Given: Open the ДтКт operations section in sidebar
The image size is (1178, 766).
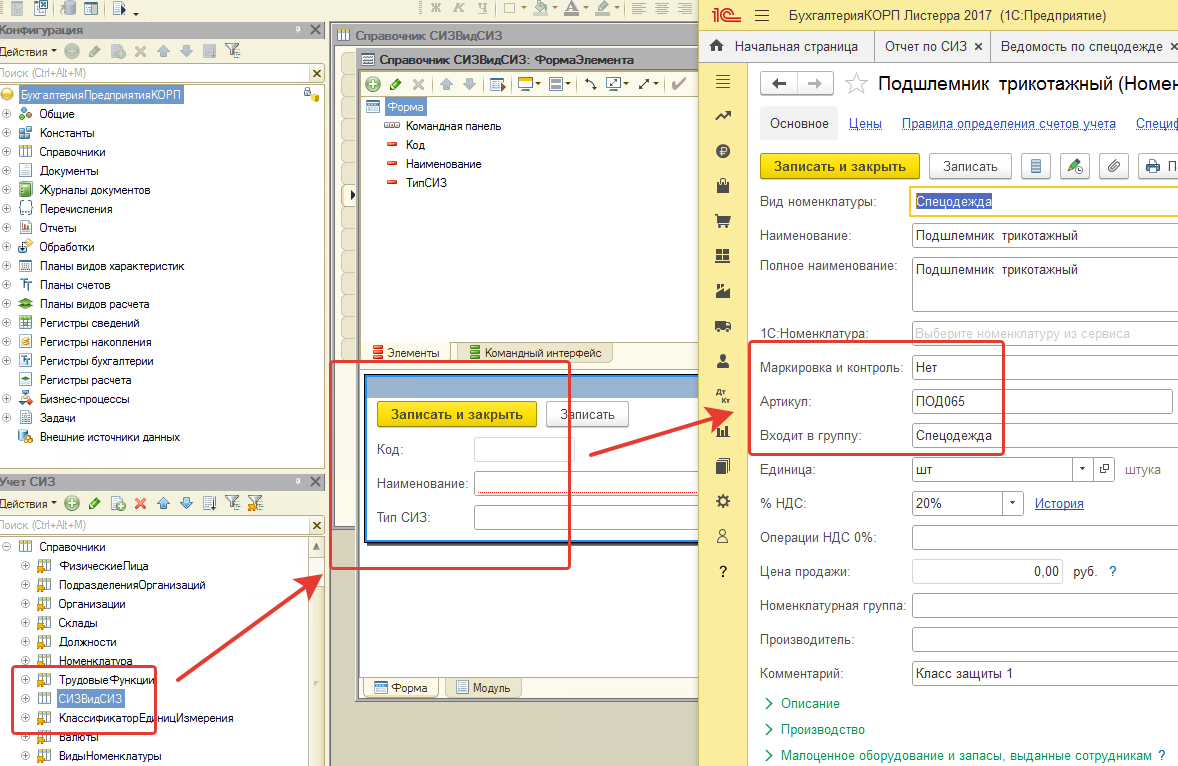Looking at the screenshot, I should click(723, 396).
